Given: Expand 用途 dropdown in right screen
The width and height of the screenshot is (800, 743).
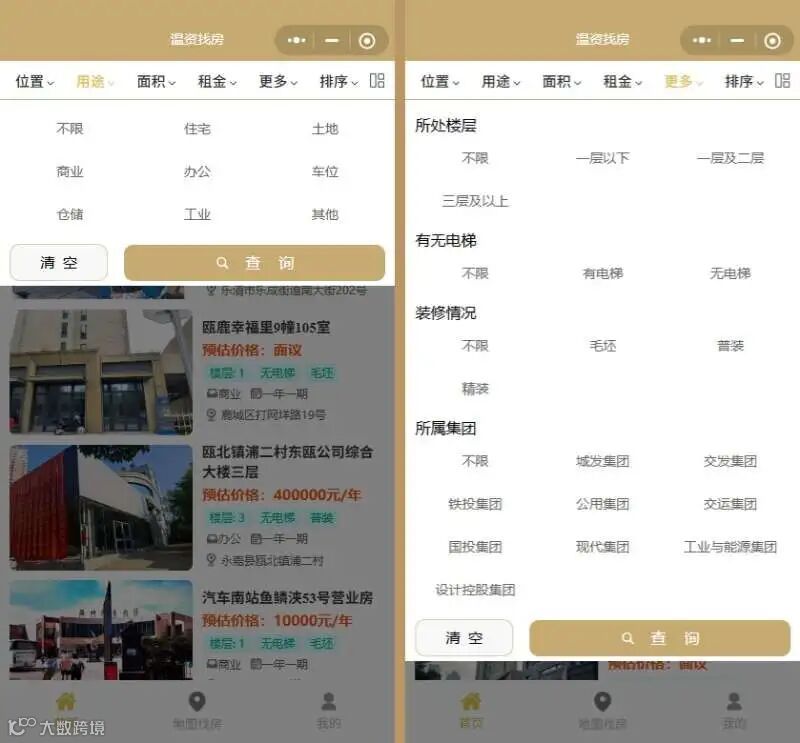Looking at the screenshot, I should pyautogui.click(x=501, y=81).
